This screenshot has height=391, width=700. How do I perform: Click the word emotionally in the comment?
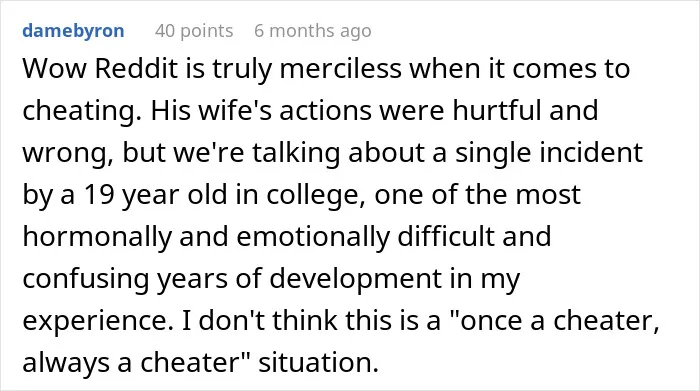(x=313, y=237)
